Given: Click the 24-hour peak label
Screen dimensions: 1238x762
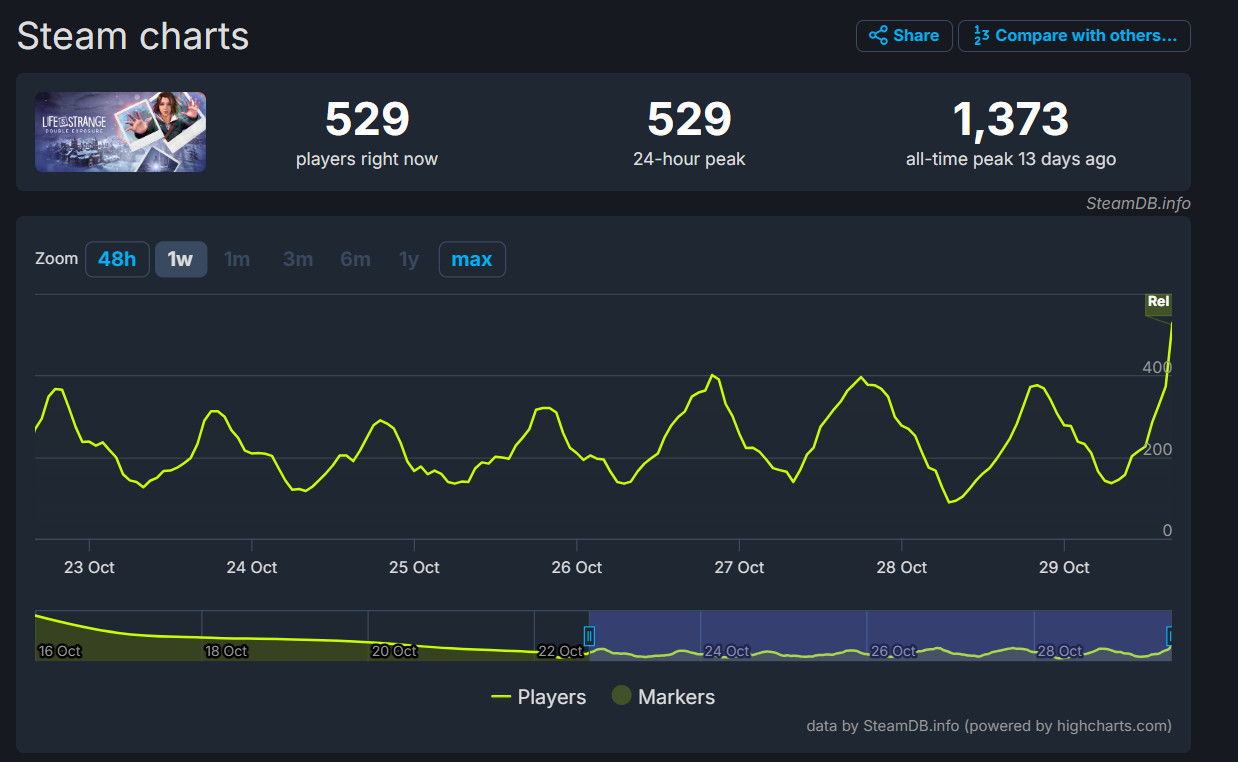Looking at the screenshot, I should 689,159.
